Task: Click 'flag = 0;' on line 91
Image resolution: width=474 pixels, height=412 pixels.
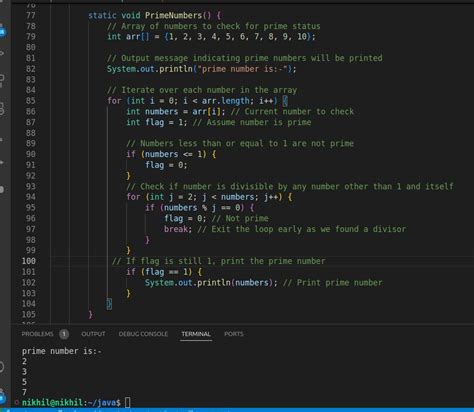Action: 166,165
